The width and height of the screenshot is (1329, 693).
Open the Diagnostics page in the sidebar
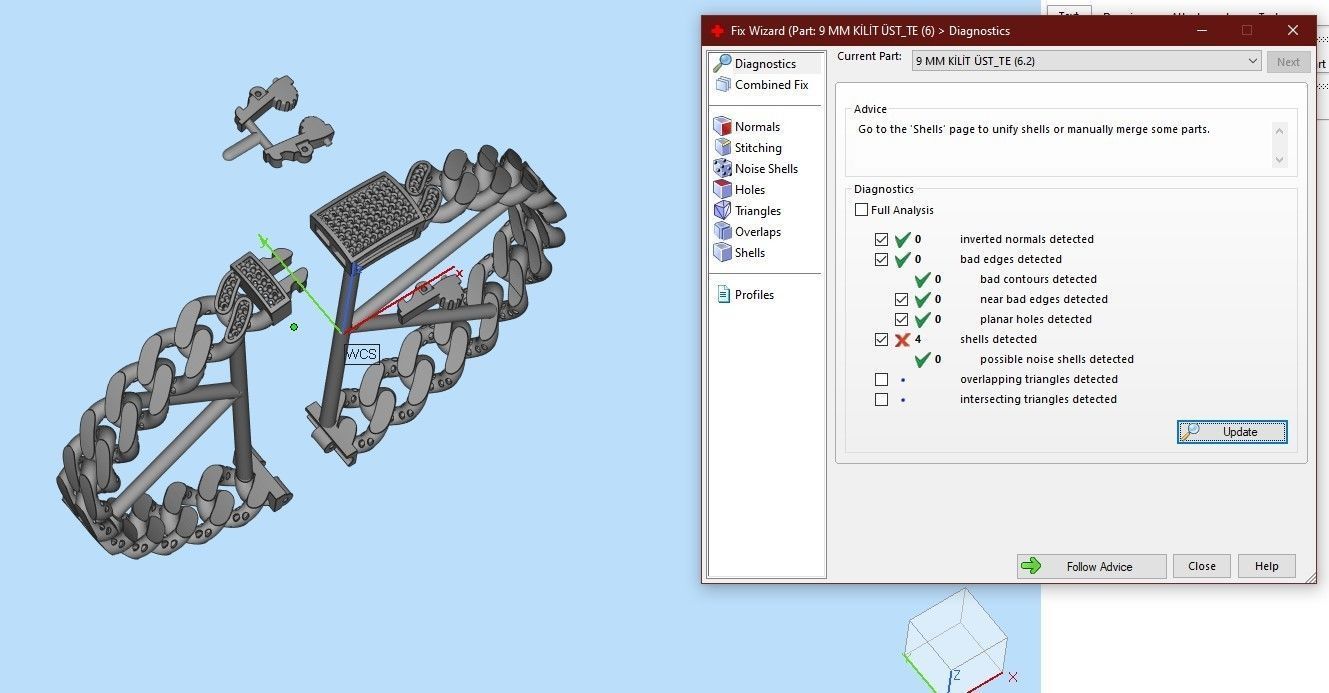[765, 64]
